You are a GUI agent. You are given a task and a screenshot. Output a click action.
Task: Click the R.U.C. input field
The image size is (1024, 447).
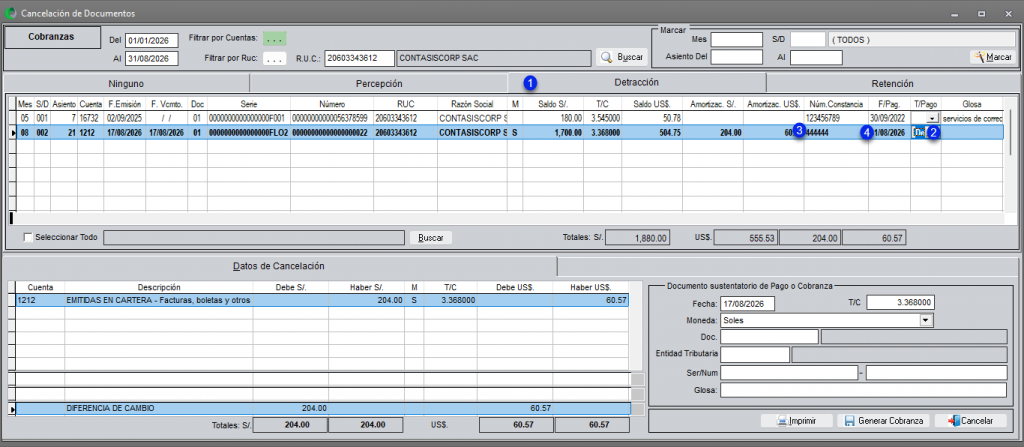click(x=359, y=59)
